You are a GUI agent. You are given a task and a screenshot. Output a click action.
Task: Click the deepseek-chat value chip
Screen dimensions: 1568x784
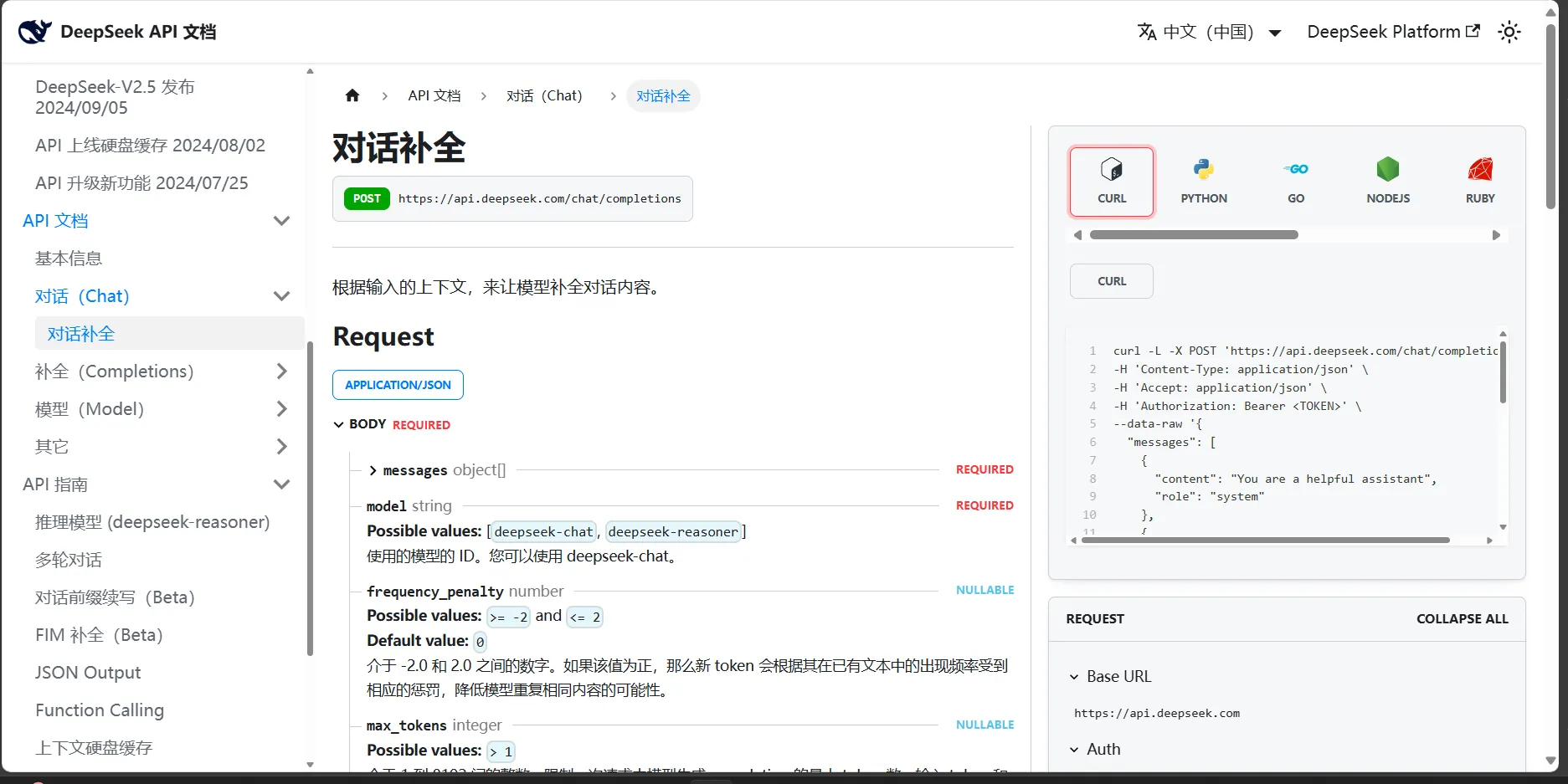(543, 531)
